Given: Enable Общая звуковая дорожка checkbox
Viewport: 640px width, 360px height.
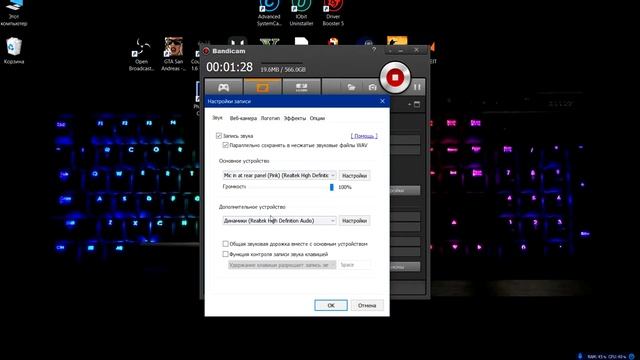Looking at the screenshot, I should coord(225,244).
